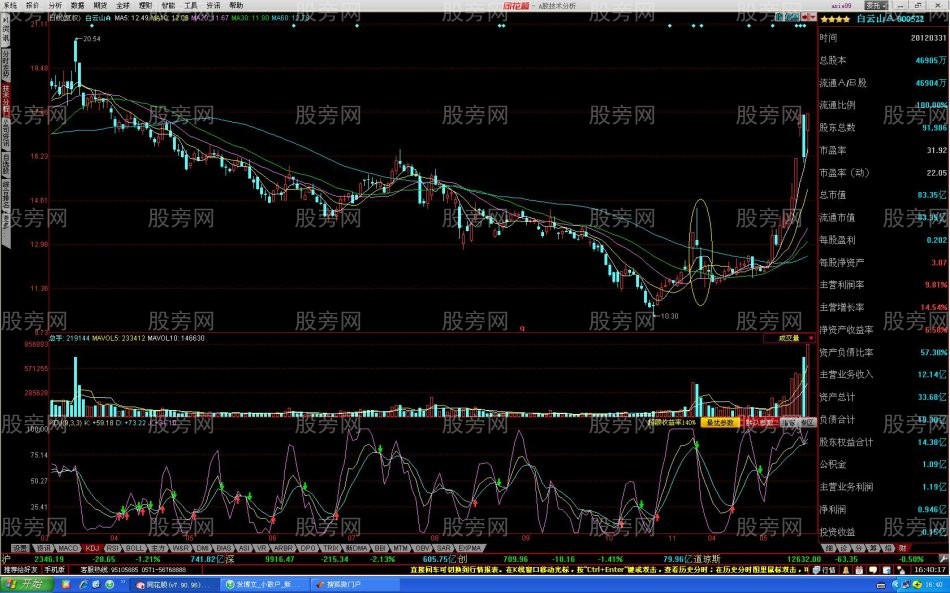Click the calendar icon in status bar

click(x=859, y=570)
